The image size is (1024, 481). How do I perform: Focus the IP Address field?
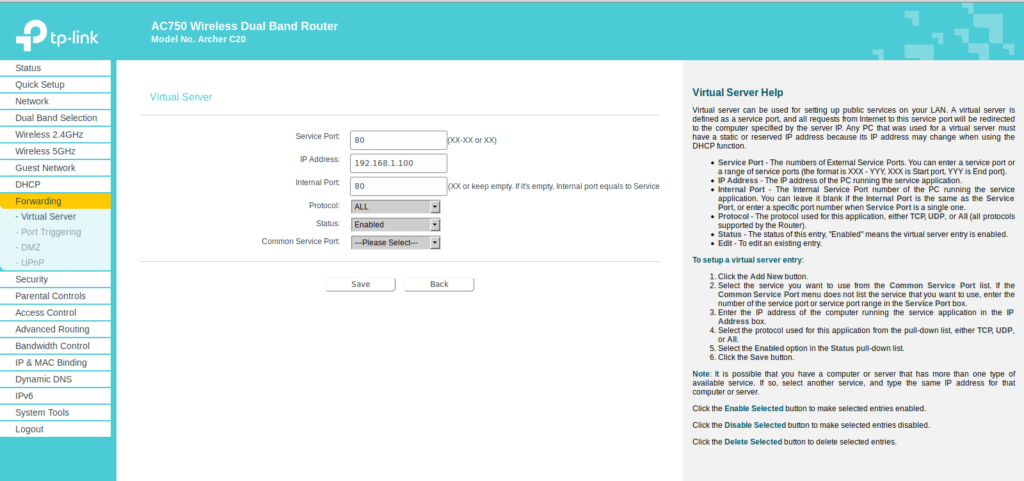(398, 162)
